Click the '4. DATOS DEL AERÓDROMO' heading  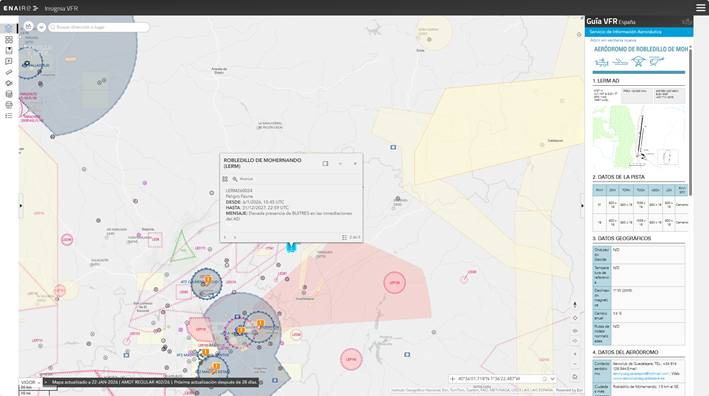pyautogui.click(x=625, y=352)
